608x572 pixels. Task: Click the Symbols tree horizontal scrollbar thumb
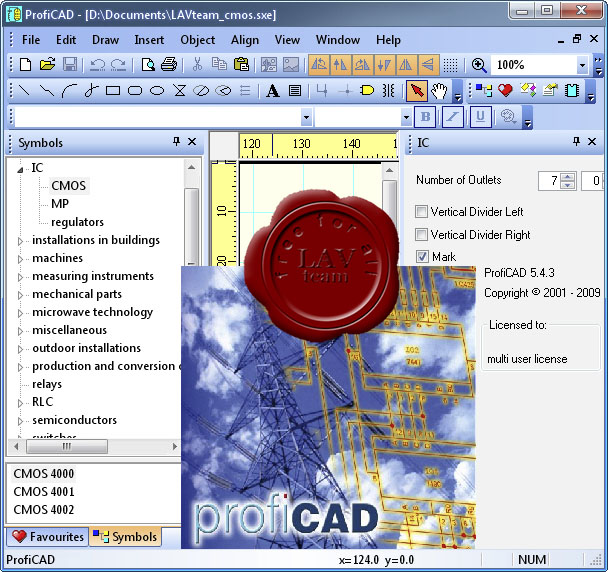67,446
